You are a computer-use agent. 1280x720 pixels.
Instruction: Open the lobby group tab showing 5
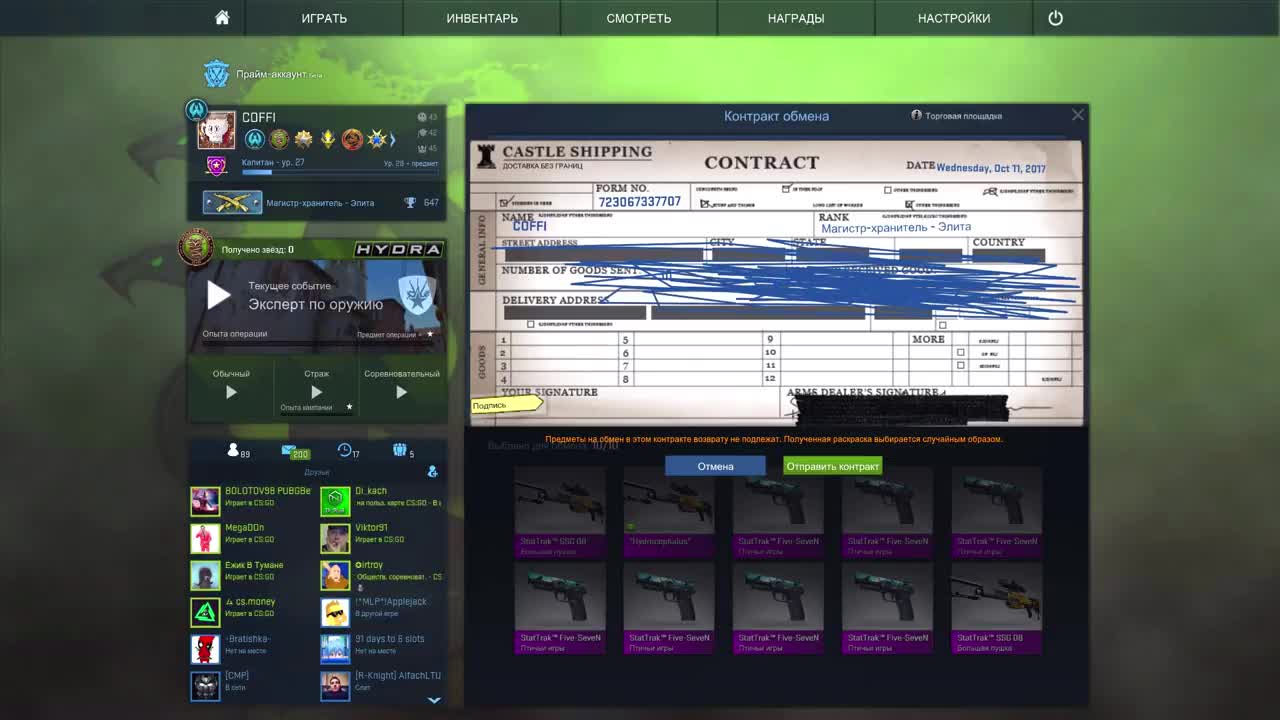403,452
